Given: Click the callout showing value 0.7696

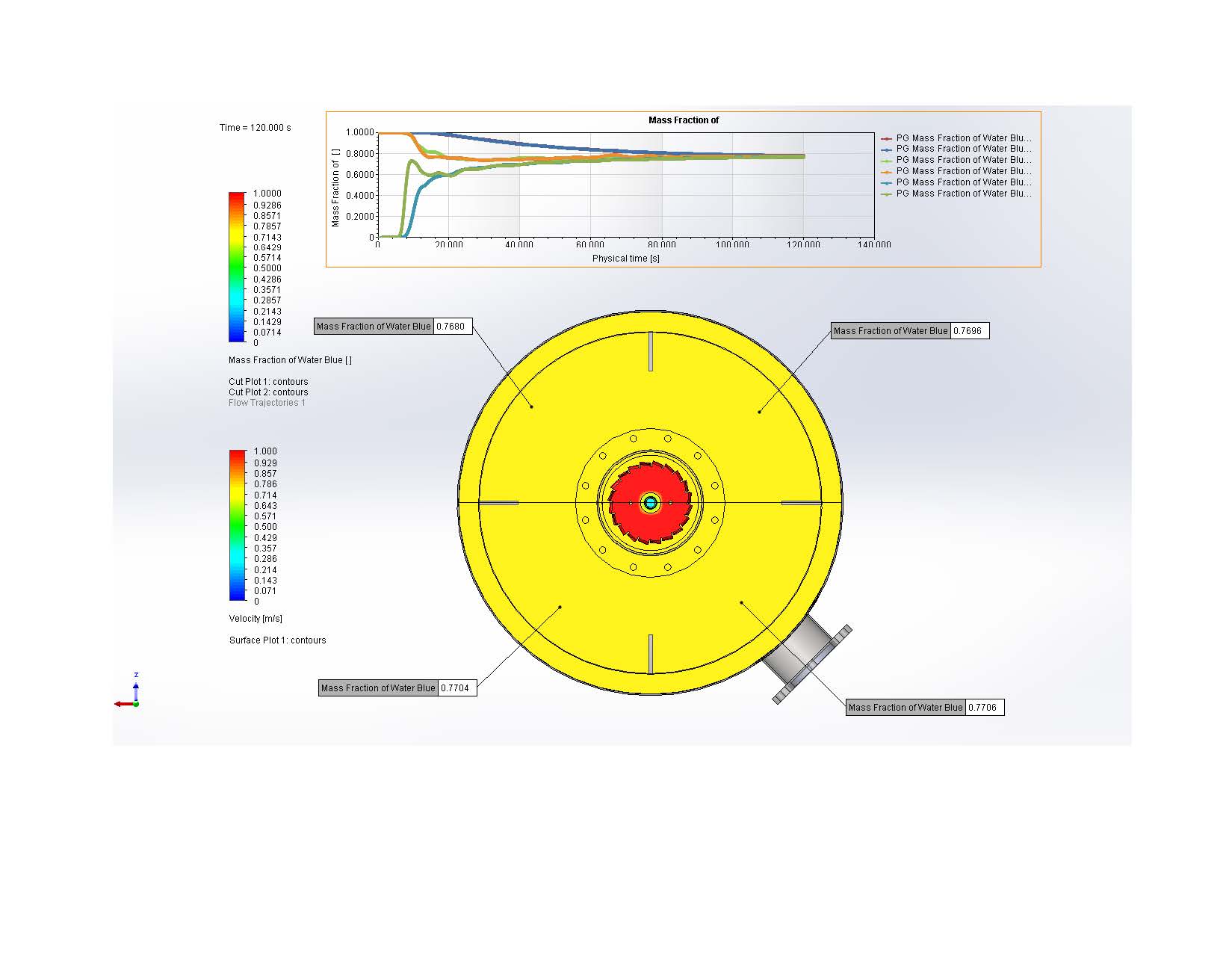Looking at the screenshot, I should pos(909,331).
